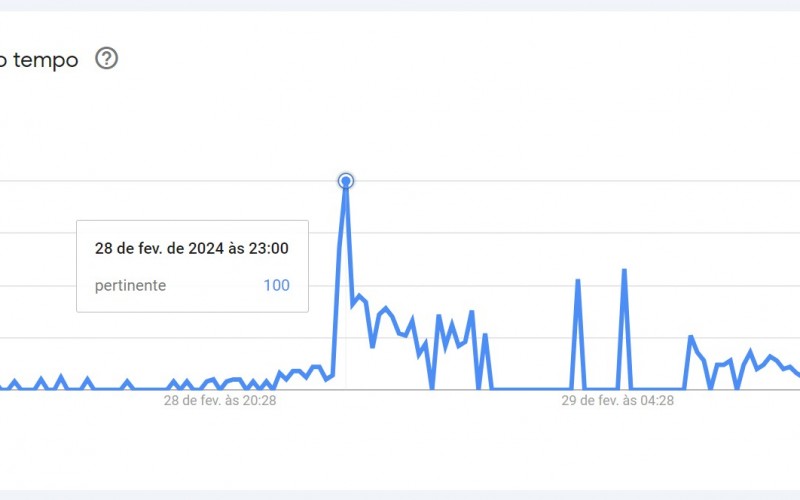Viewport: 800px width, 500px height.
Task: Click flat baseline between the two tall narrow spikes
Action: [600, 389]
